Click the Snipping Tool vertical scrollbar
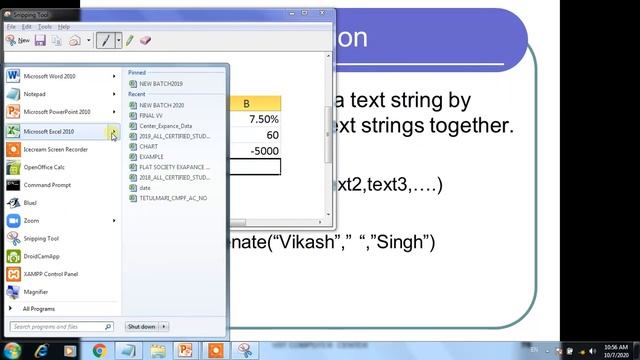640x360 pixels. [328, 135]
